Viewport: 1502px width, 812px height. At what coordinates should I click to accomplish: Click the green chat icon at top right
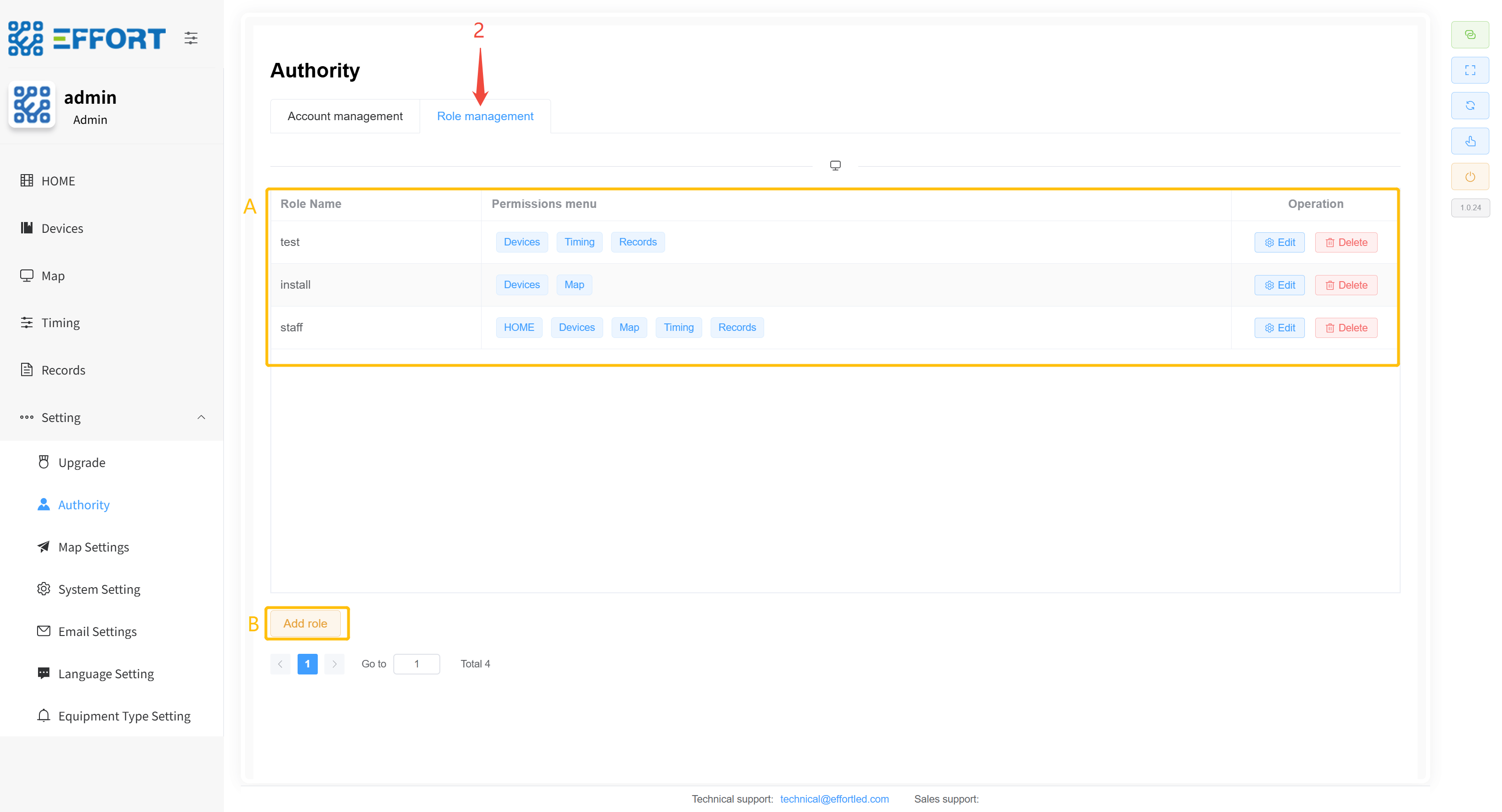pos(1469,35)
